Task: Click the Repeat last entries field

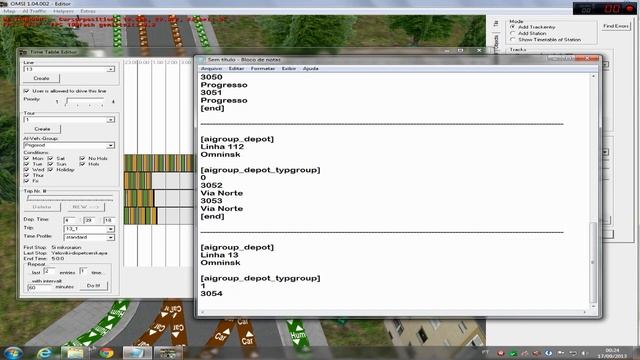Action: click(x=49, y=271)
